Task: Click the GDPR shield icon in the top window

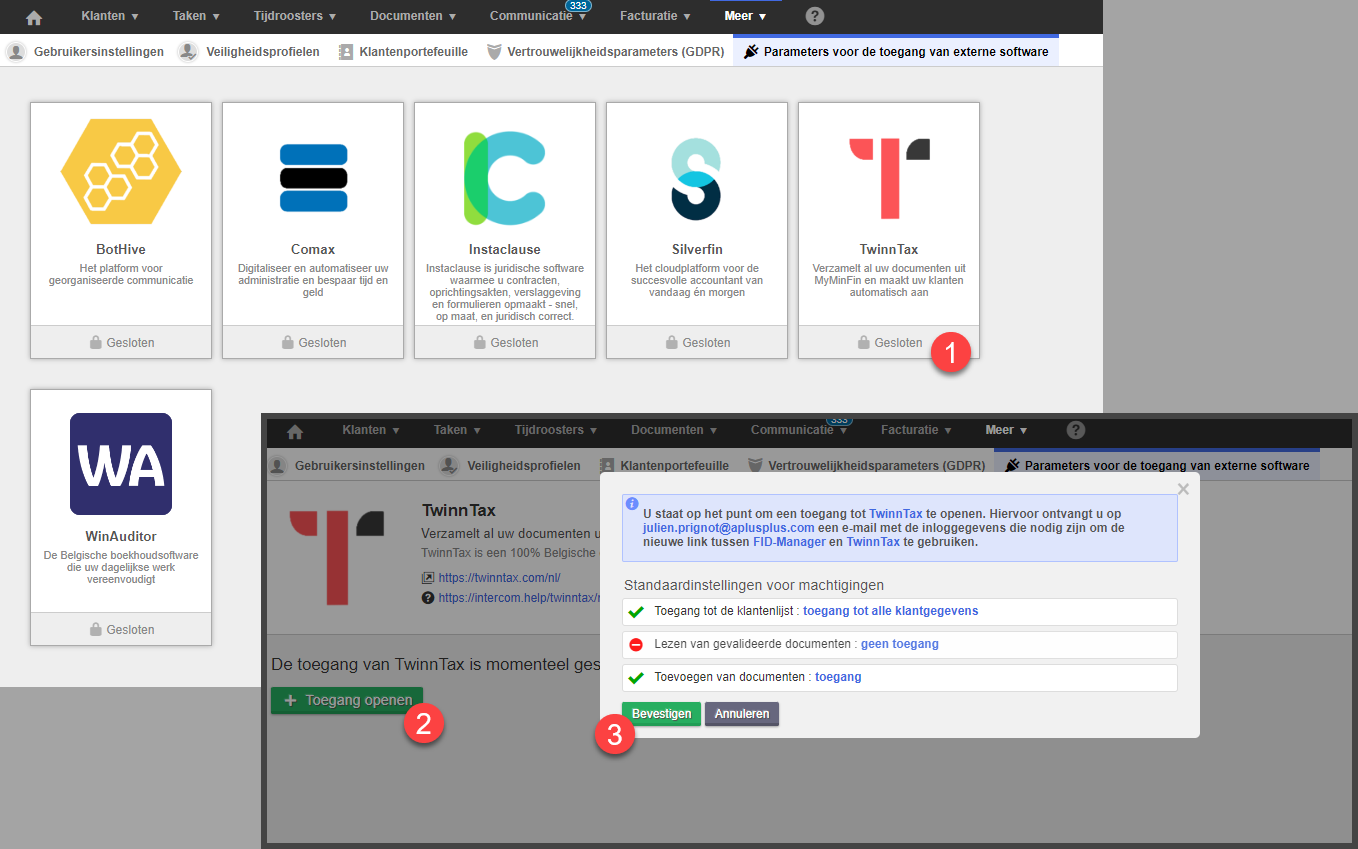Action: (x=494, y=51)
